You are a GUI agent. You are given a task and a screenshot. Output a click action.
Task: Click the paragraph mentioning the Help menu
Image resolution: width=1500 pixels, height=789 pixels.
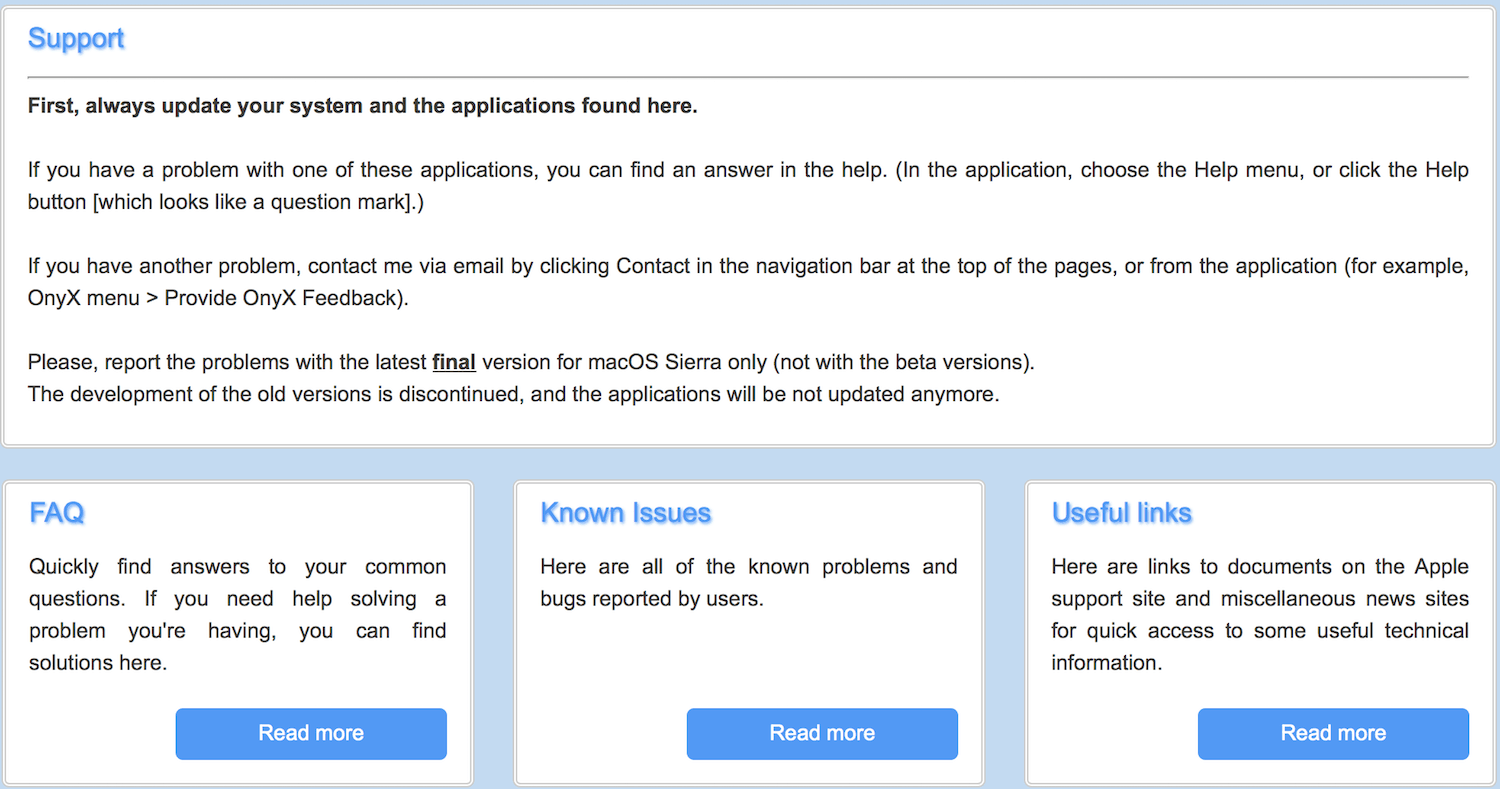[x=748, y=185]
